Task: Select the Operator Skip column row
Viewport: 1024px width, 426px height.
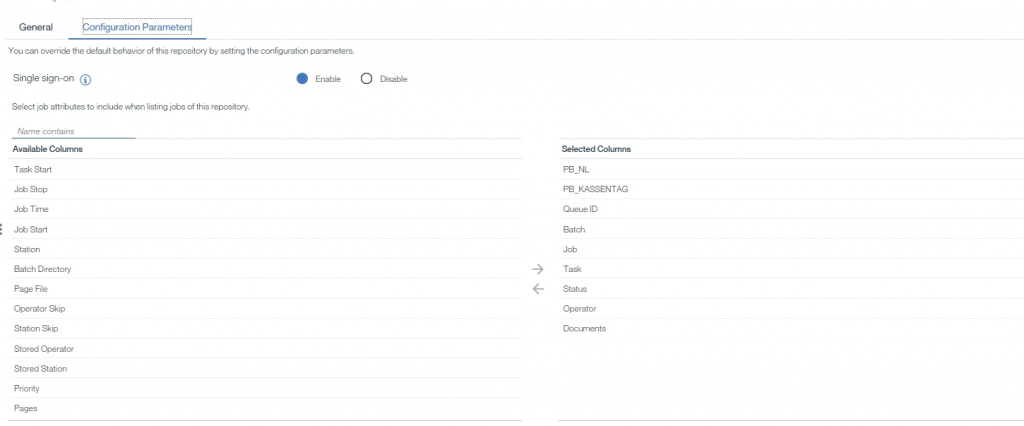Action: [x=266, y=309]
